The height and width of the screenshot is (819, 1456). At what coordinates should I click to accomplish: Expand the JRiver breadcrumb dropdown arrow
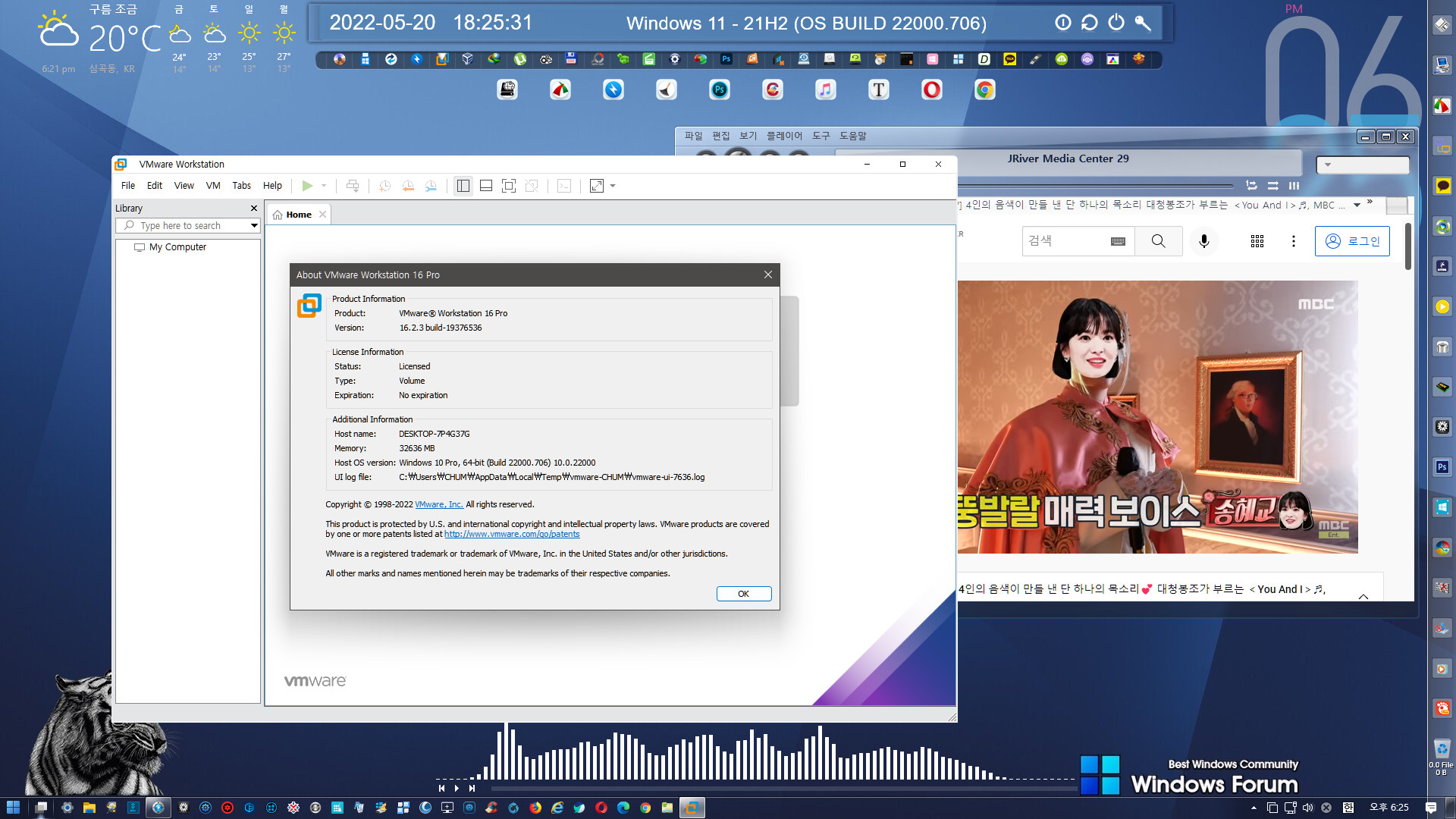click(x=1357, y=205)
